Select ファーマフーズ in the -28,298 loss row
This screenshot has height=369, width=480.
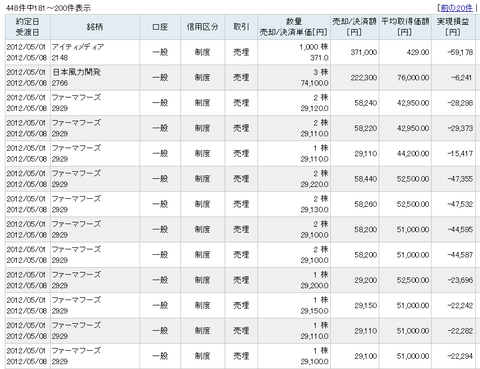pos(76,97)
